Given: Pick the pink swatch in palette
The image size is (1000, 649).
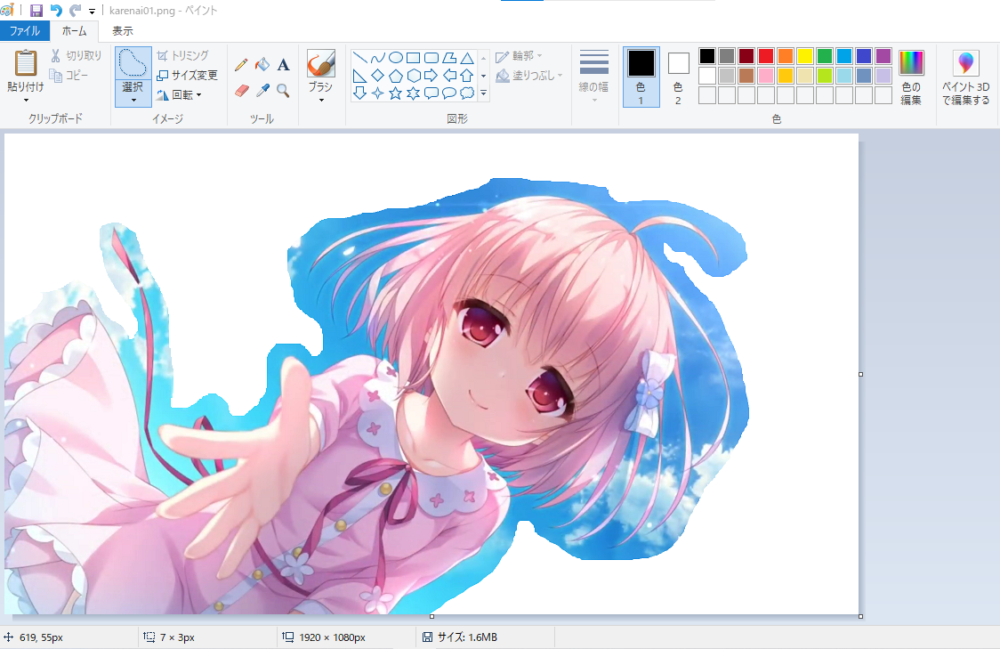Looking at the screenshot, I should pyautogui.click(x=766, y=76).
